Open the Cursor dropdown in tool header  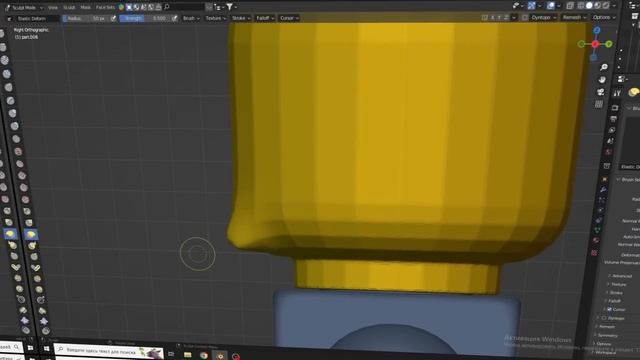coord(289,18)
